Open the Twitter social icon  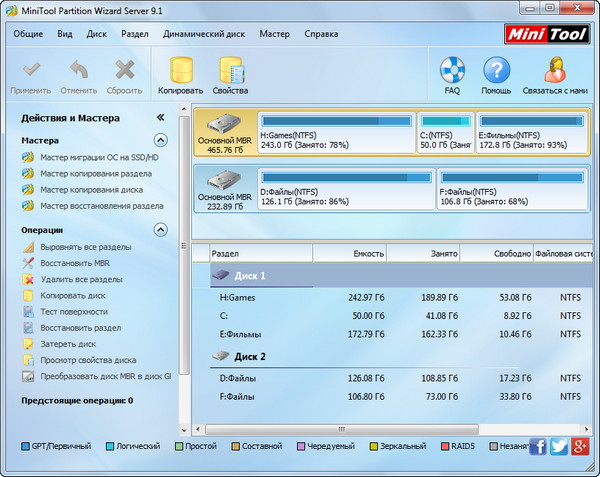[x=559, y=446]
